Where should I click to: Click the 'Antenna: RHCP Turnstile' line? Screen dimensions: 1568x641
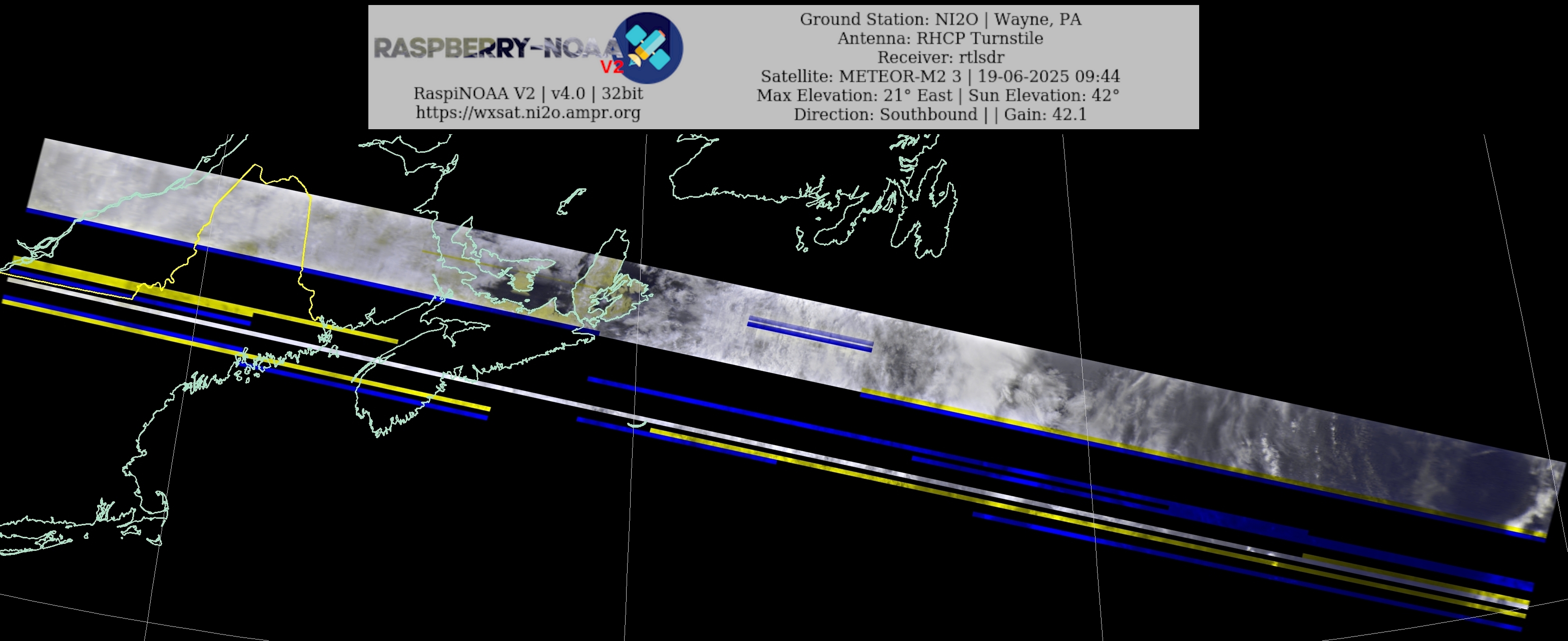coord(940,39)
